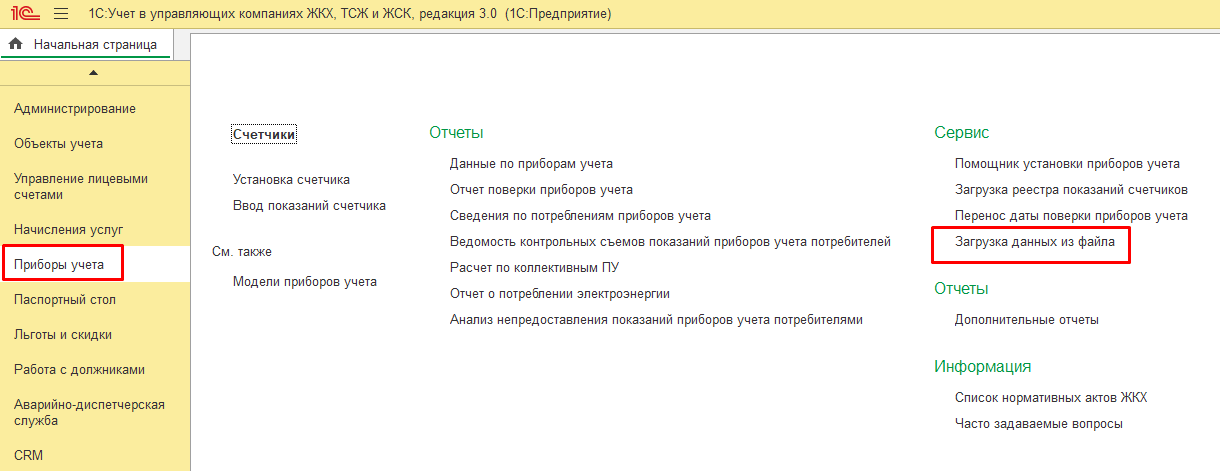1220x471 pixels.
Task: Open Расчет по коллективным ПУ
Action: point(535,268)
